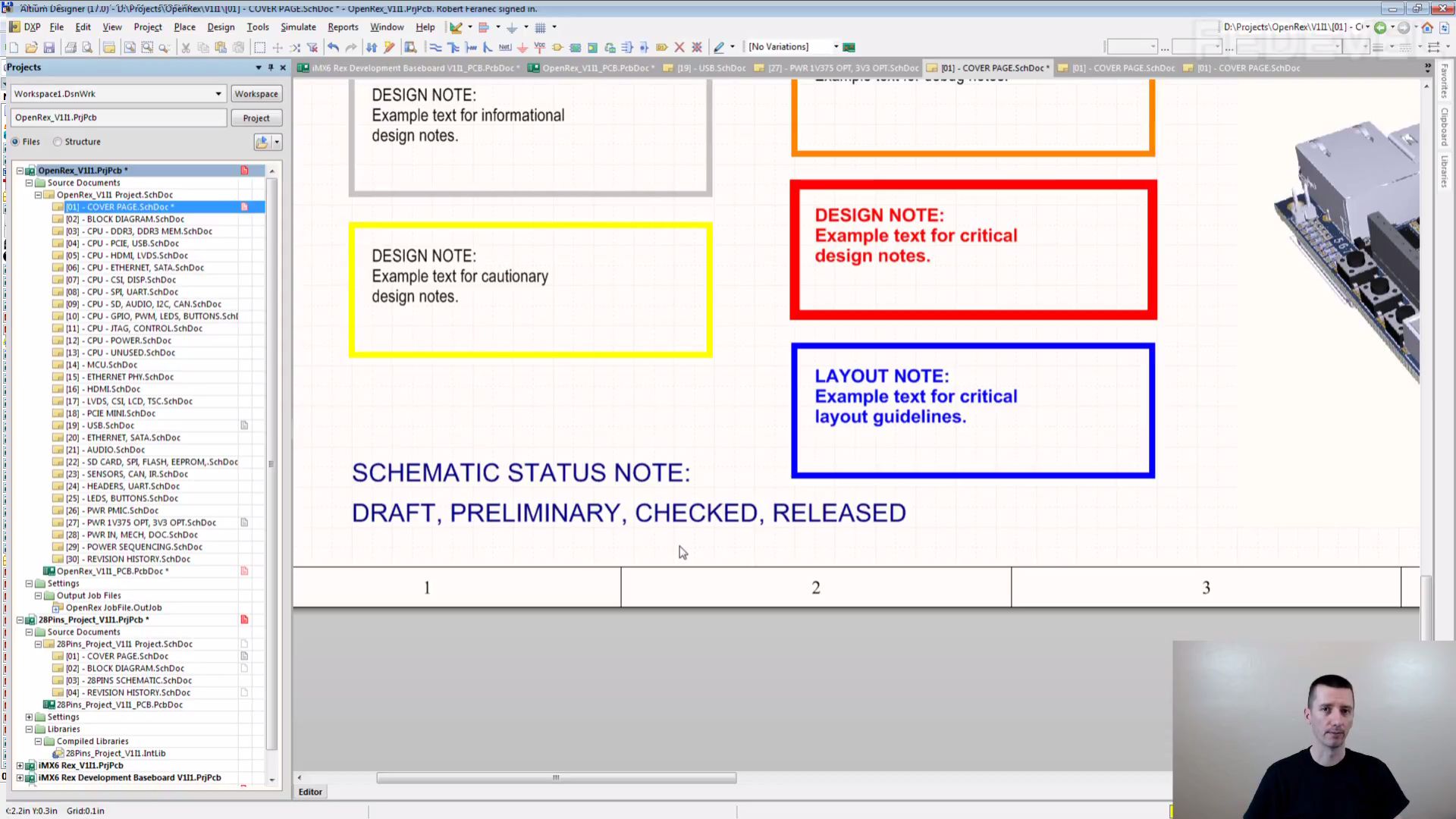The height and width of the screenshot is (819, 1456).
Task: Click the home navigation icon
Action: (1427, 27)
